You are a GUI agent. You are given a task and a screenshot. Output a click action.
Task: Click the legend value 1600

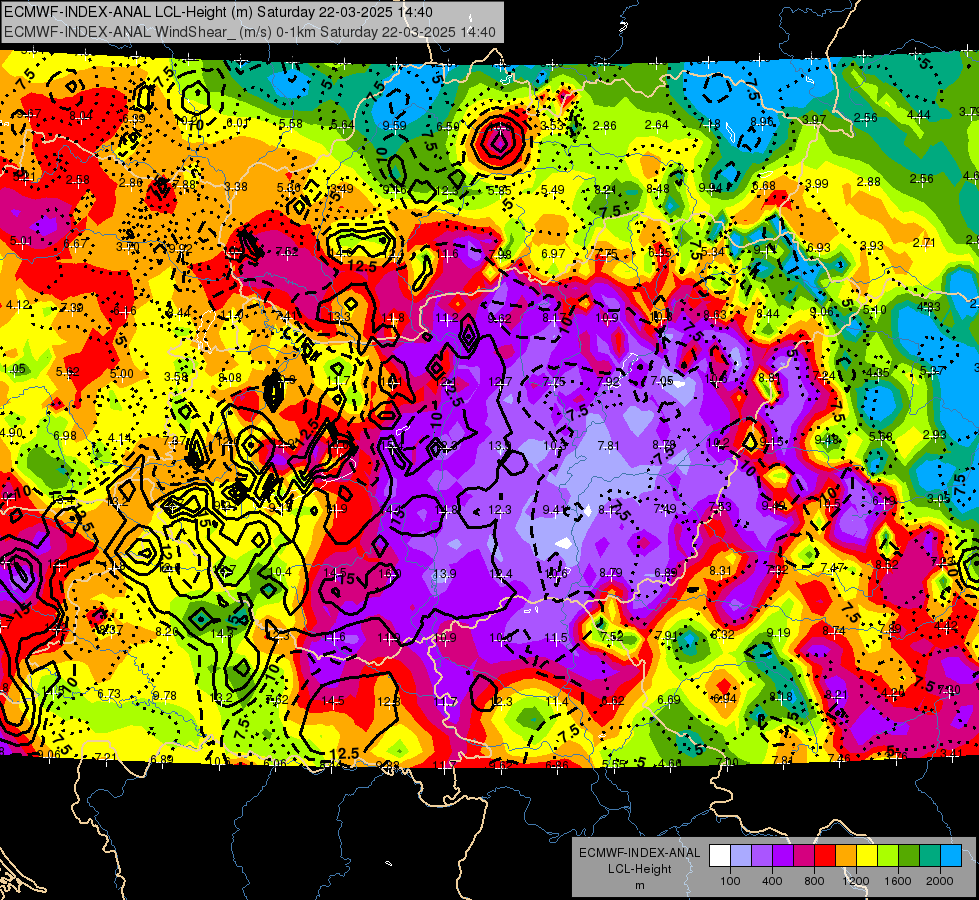coord(898,881)
